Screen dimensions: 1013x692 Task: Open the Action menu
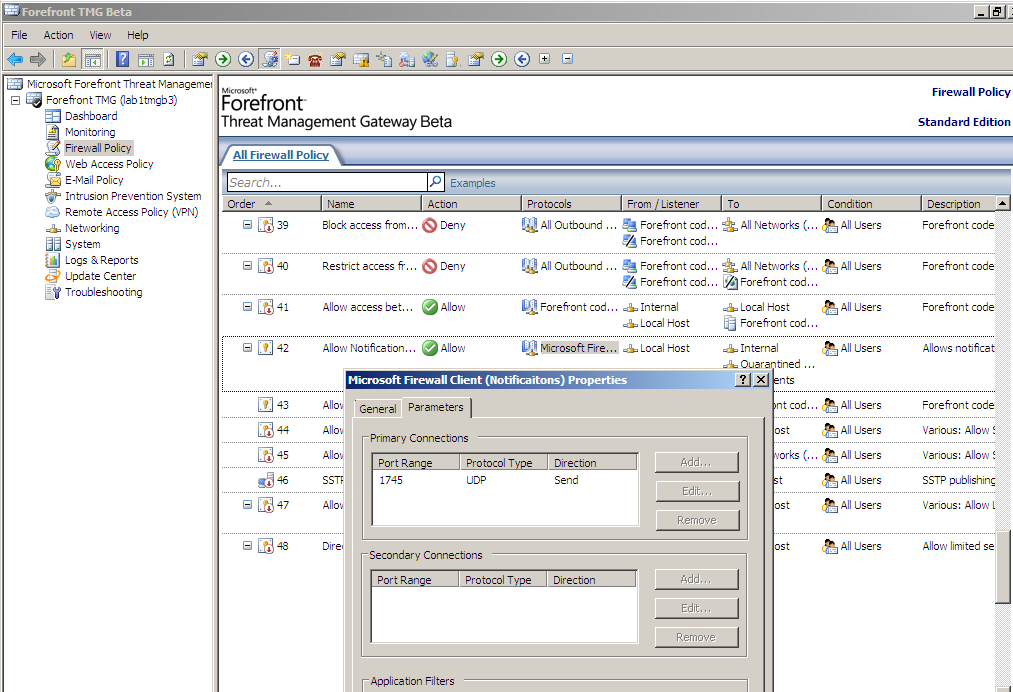click(58, 35)
